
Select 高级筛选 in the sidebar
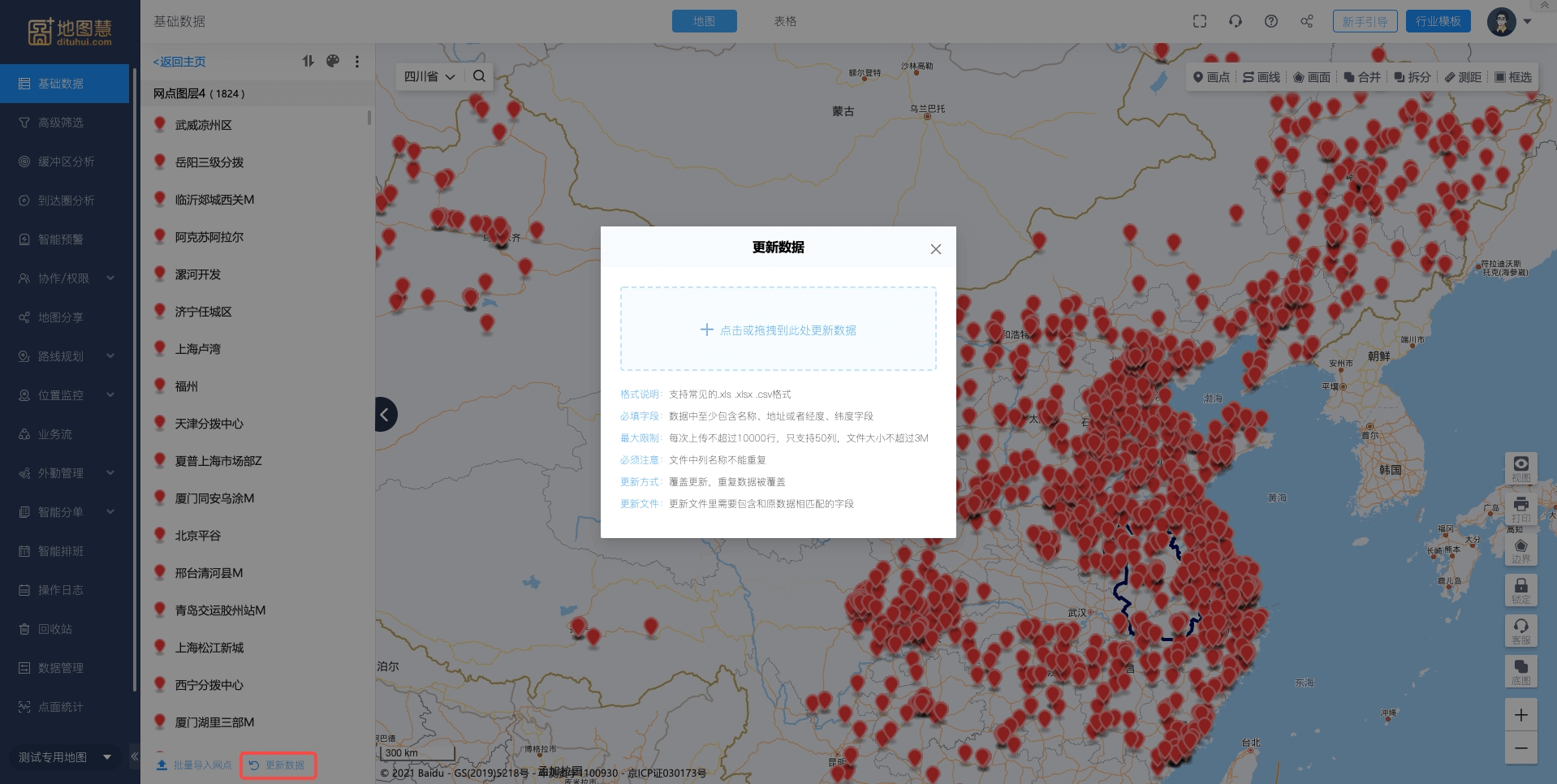(x=61, y=123)
